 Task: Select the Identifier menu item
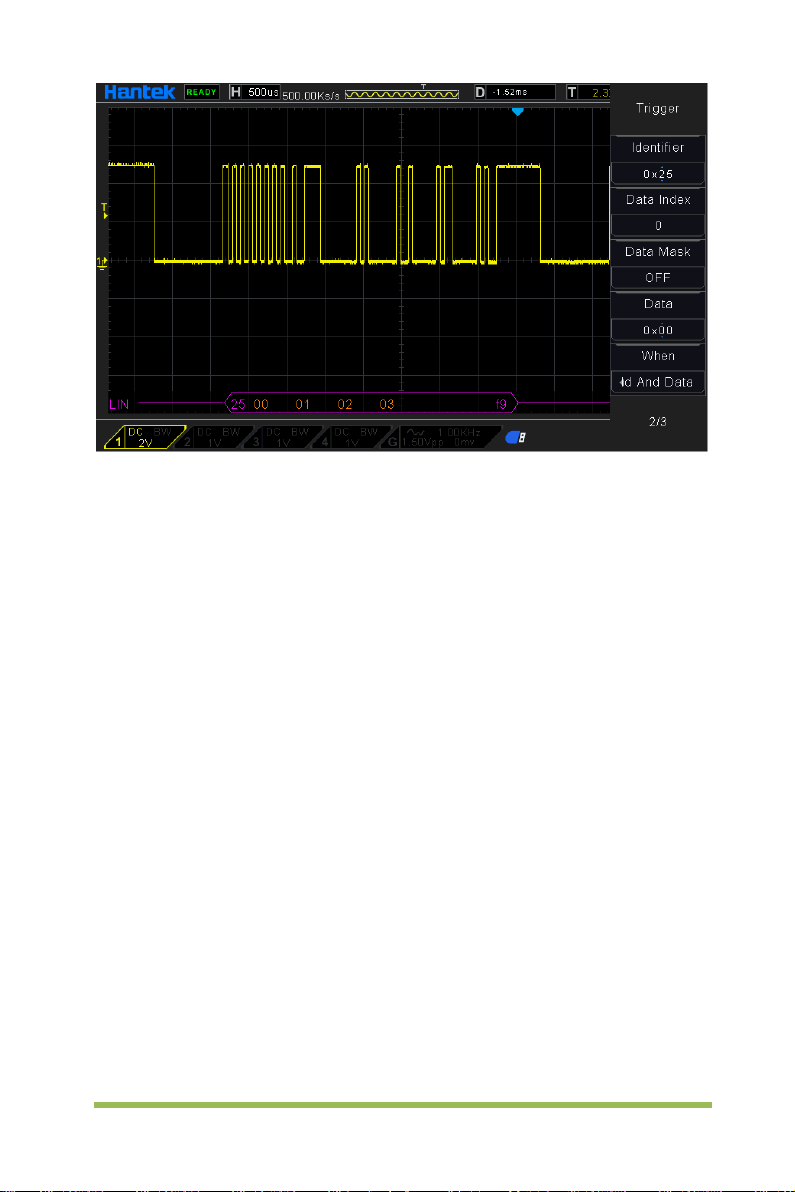click(x=658, y=147)
